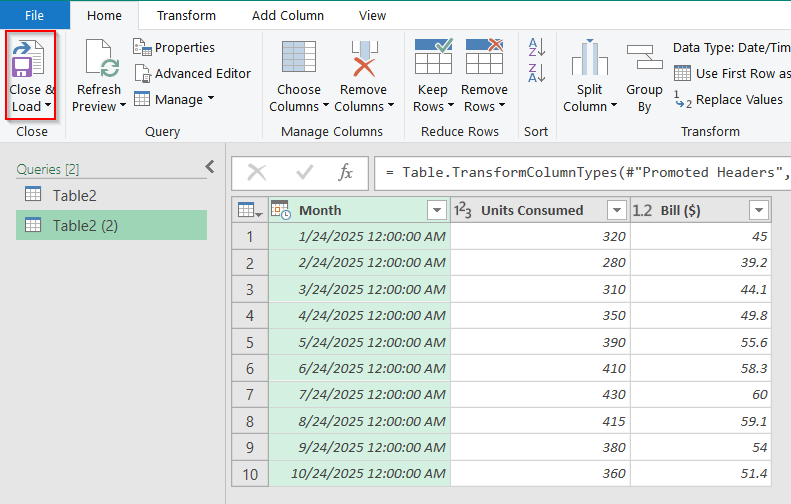Select the Month column header

coord(359,210)
